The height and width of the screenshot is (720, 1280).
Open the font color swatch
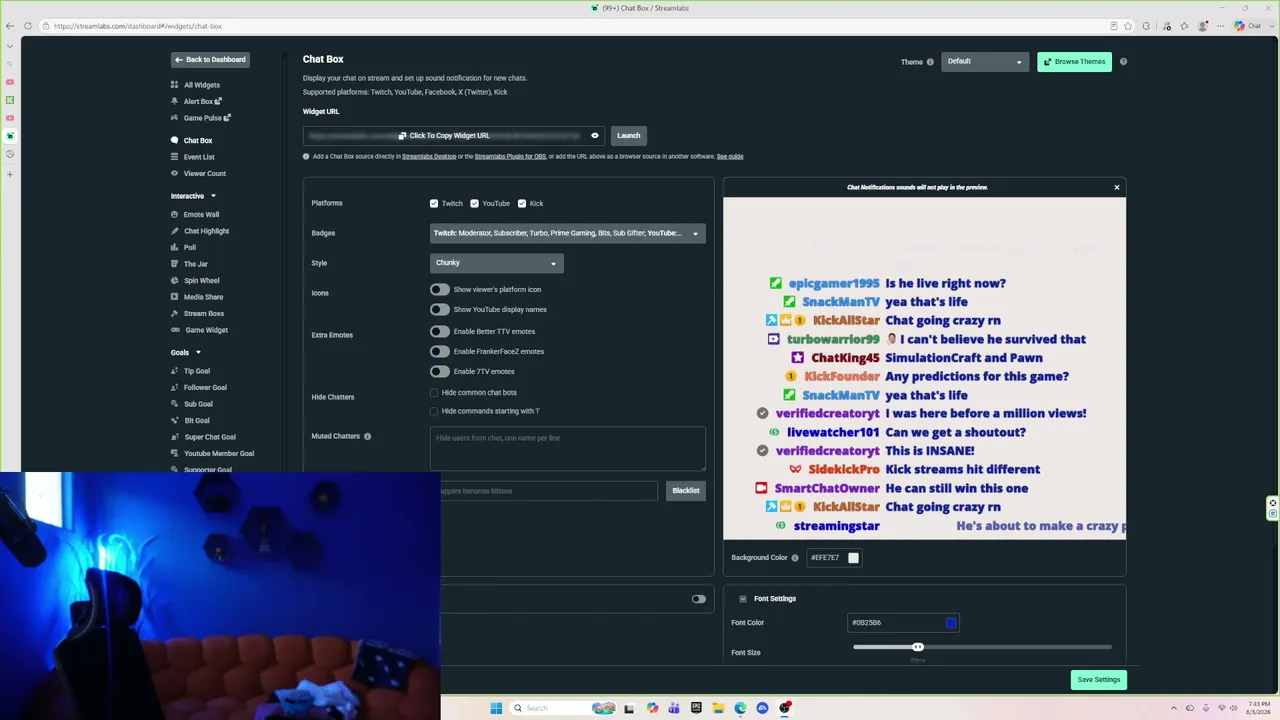click(x=951, y=623)
